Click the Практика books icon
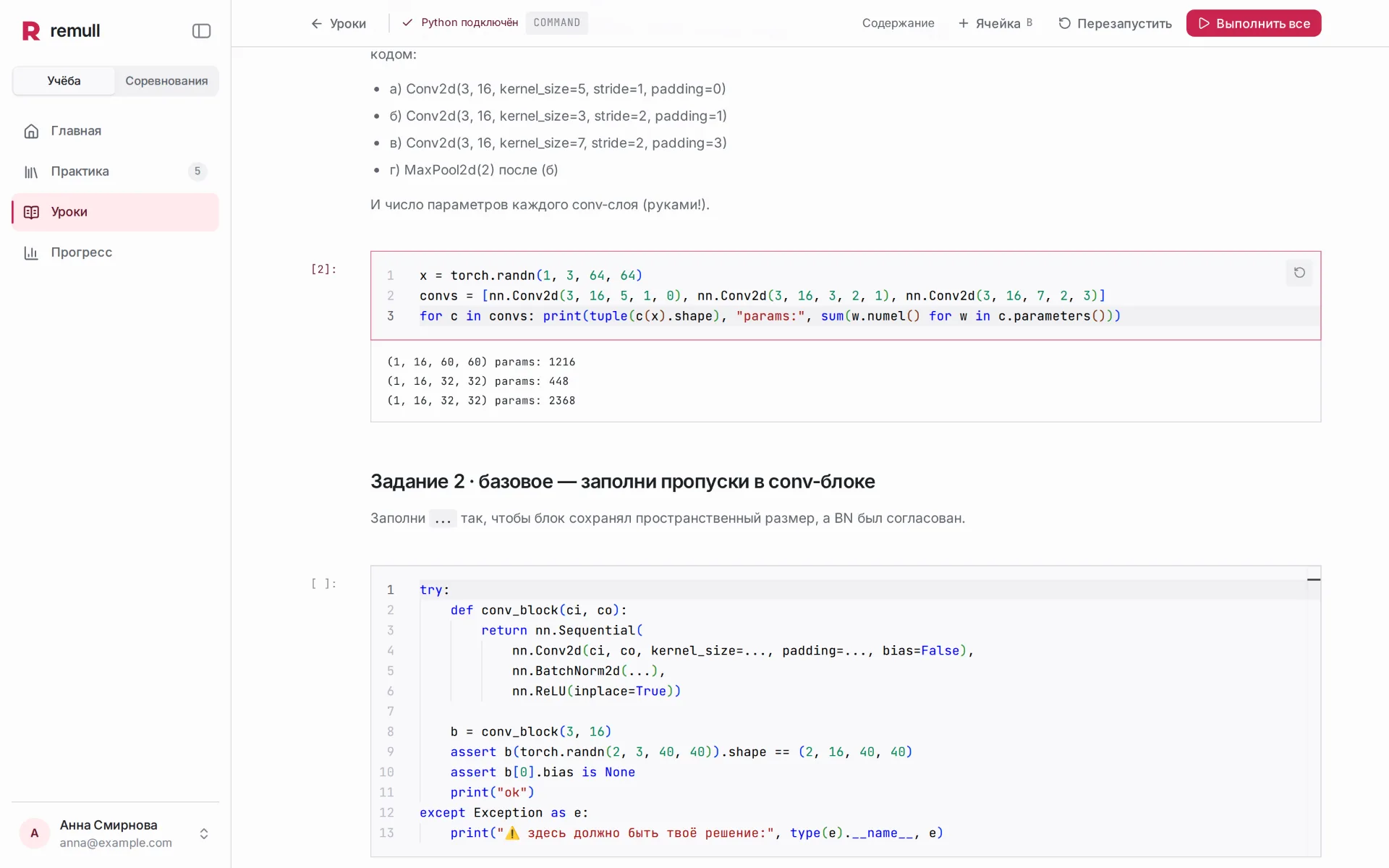This screenshot has height=868, width=1389. [31, 171]
